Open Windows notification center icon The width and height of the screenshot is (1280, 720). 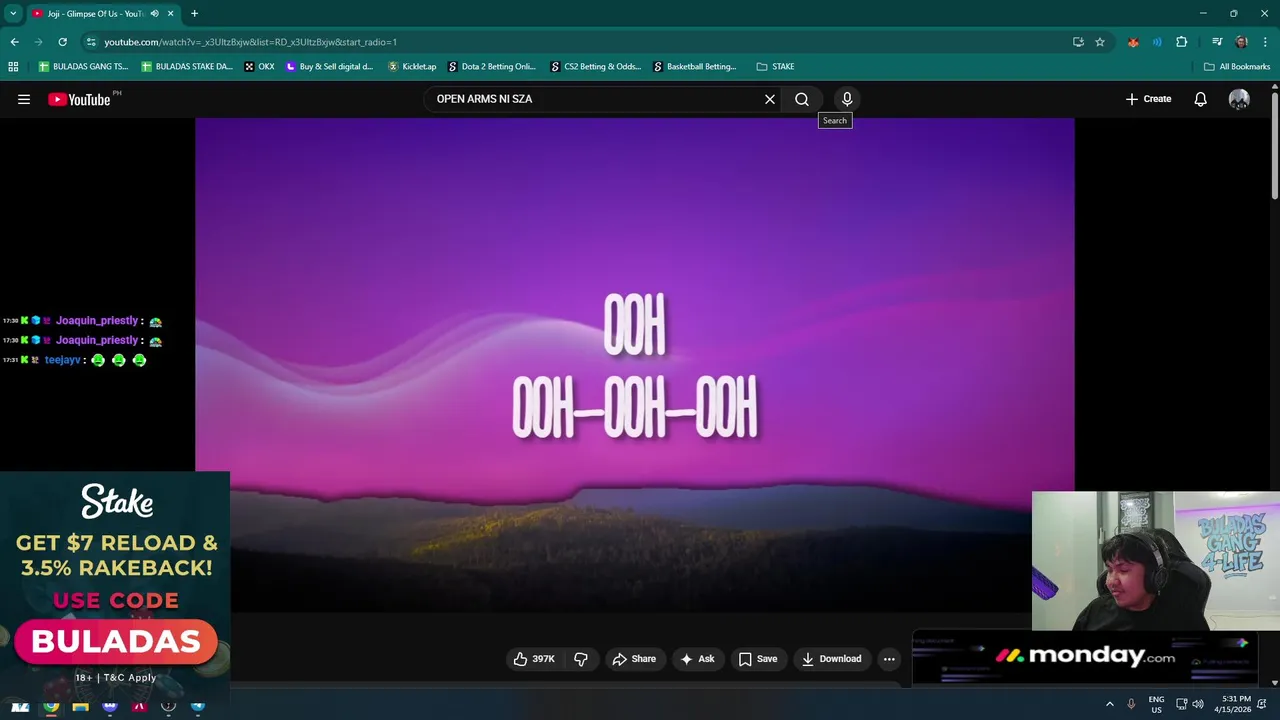[1262, 704]
